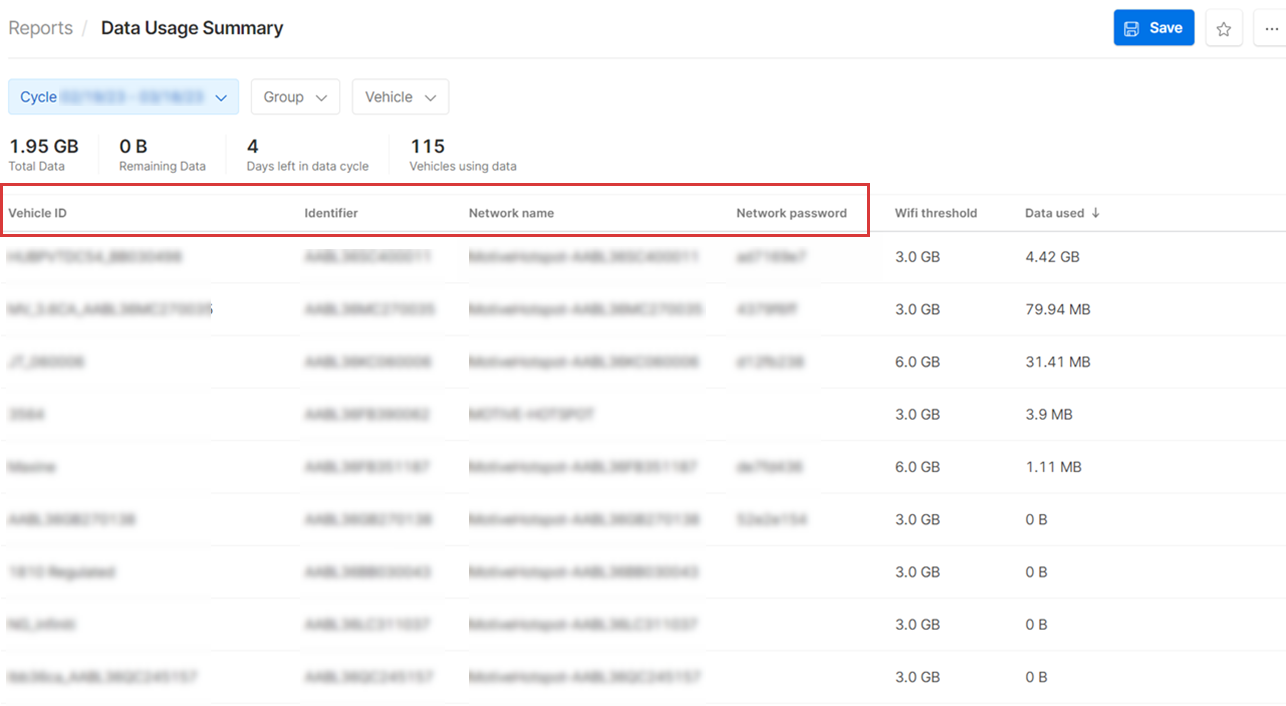Click the Network password column header
Screen dimensions: 1286x706
click(791, 213)
